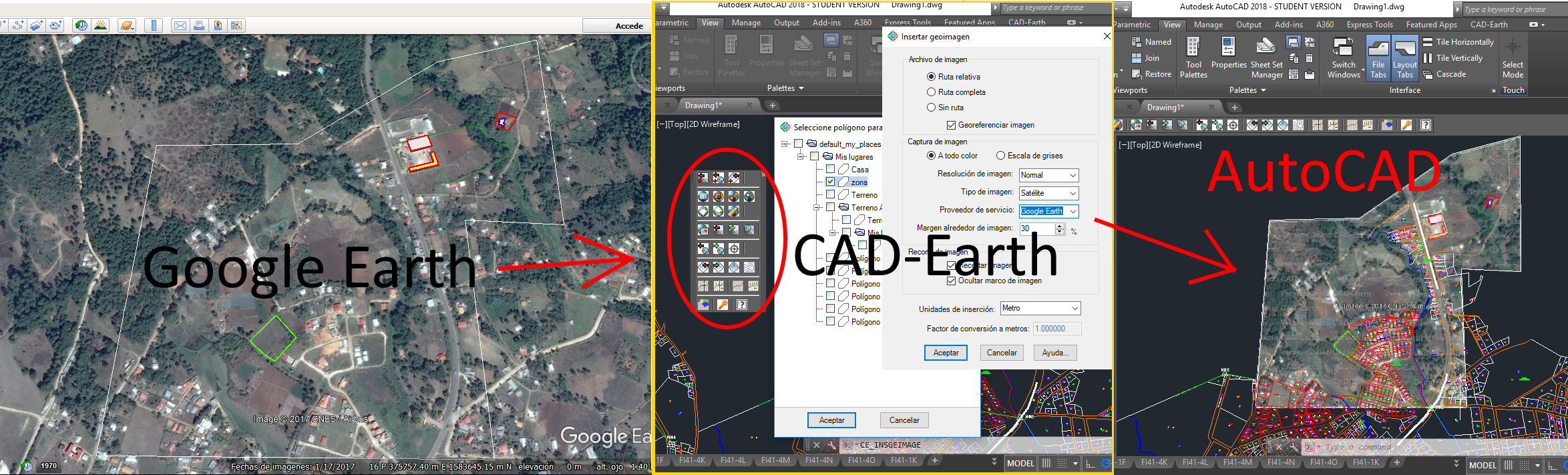Click the Email envelope icon
The height and width of the screenshot is (475, 1568).
coord(180,25)
